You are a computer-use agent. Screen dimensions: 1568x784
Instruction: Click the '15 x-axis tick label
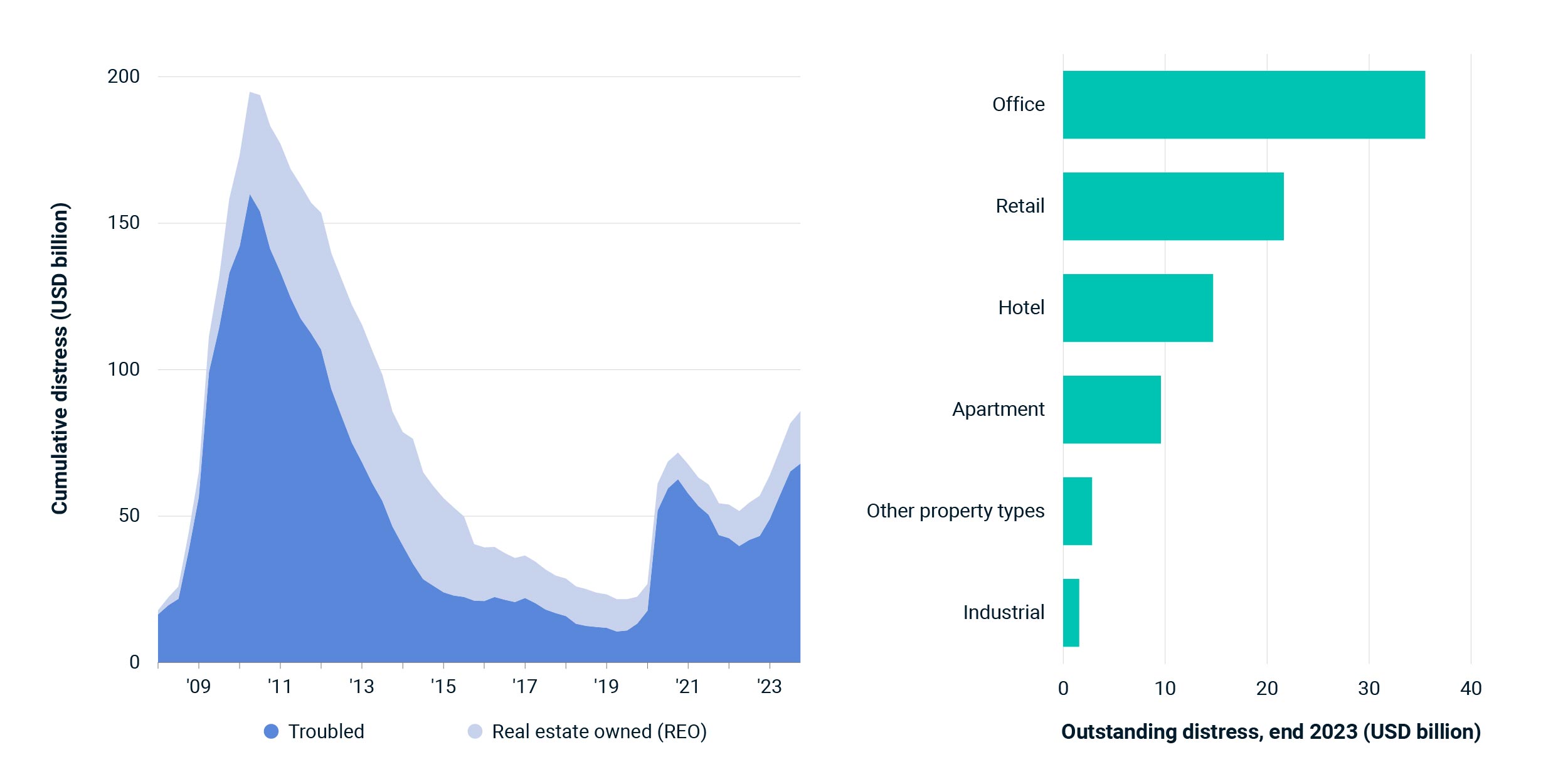coord(443,687)
